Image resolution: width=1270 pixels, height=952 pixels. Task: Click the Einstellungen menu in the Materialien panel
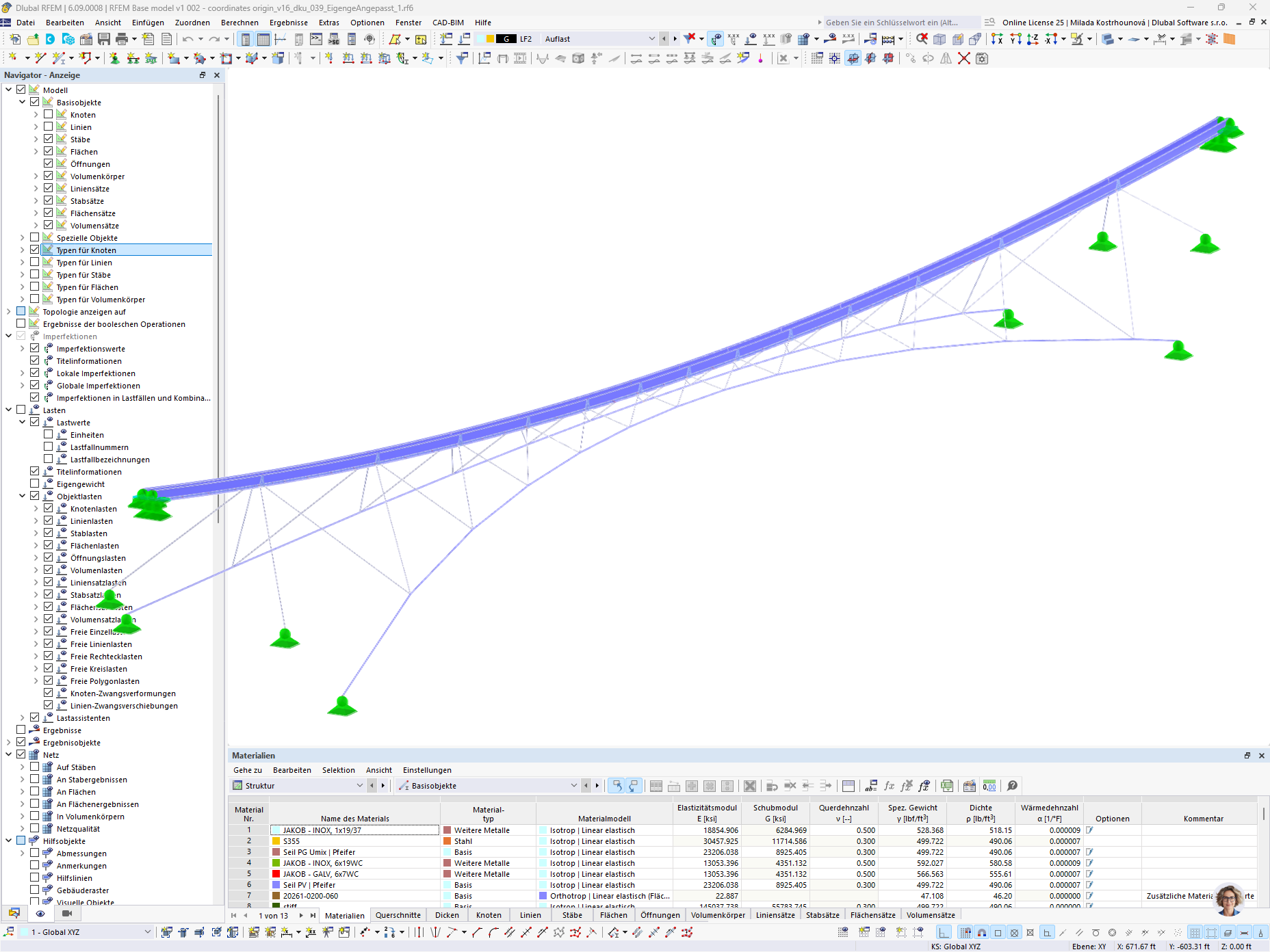tap(427, 770)
